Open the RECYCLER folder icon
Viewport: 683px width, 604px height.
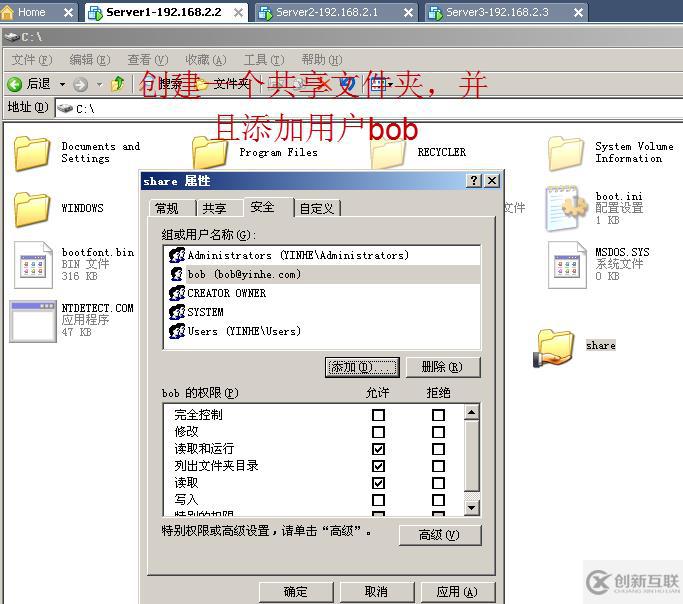388,155
